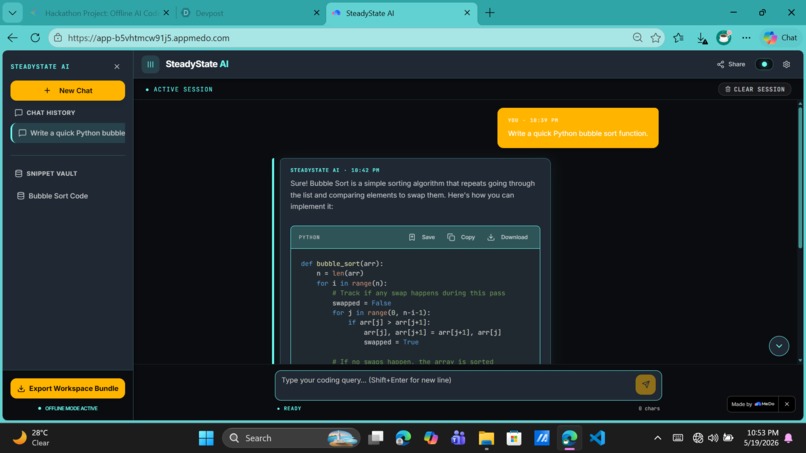Open the settings gear in app header

click(x=786, y=64)
